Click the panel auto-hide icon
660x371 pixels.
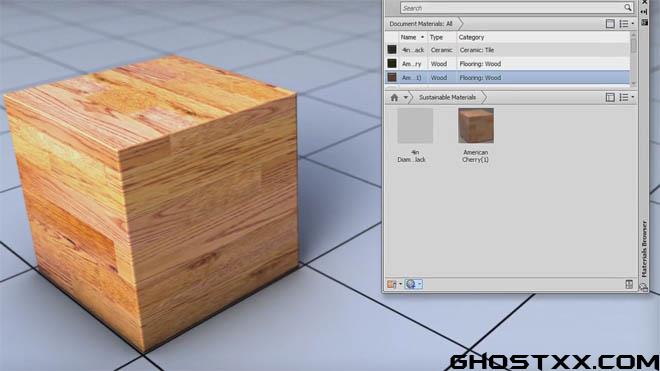644,12
